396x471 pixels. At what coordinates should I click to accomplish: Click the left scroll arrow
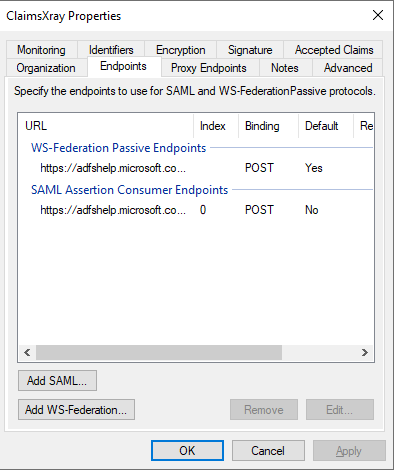27,352
